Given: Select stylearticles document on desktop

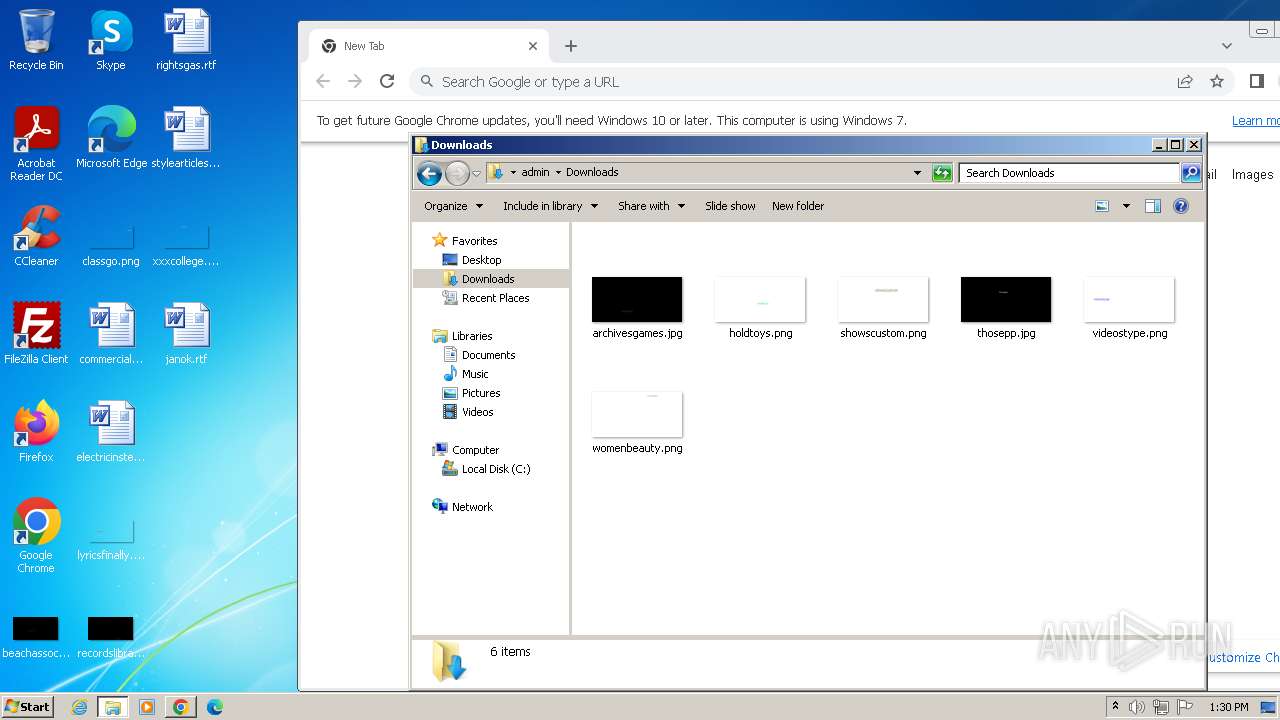Looking at the screenshot, I should tap(186, 138).
